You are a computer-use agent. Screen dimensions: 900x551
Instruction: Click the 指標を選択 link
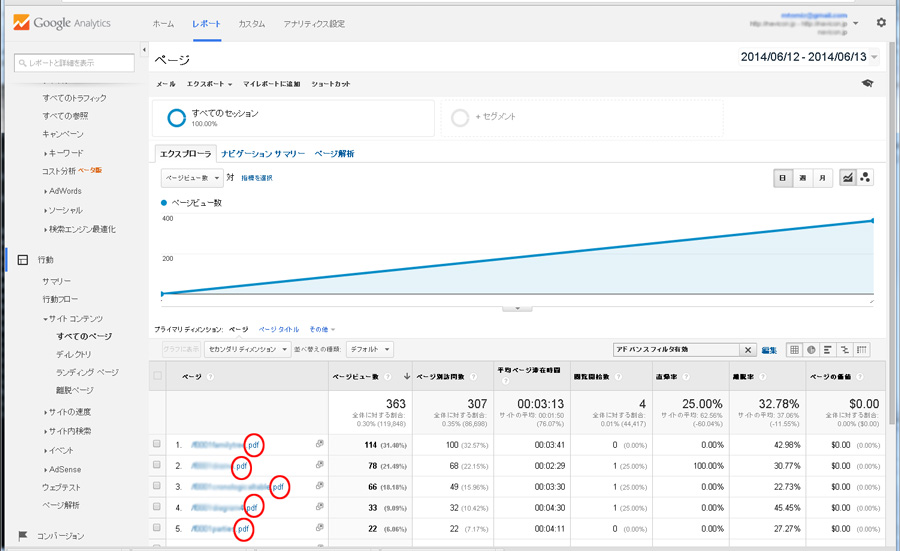pos(257,178)
